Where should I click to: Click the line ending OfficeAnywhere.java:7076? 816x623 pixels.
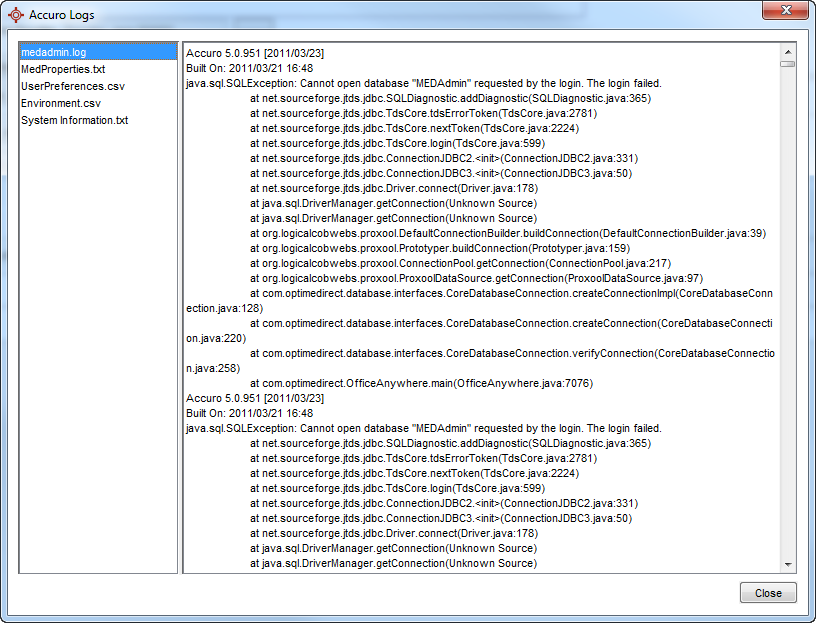pos(422,384)
